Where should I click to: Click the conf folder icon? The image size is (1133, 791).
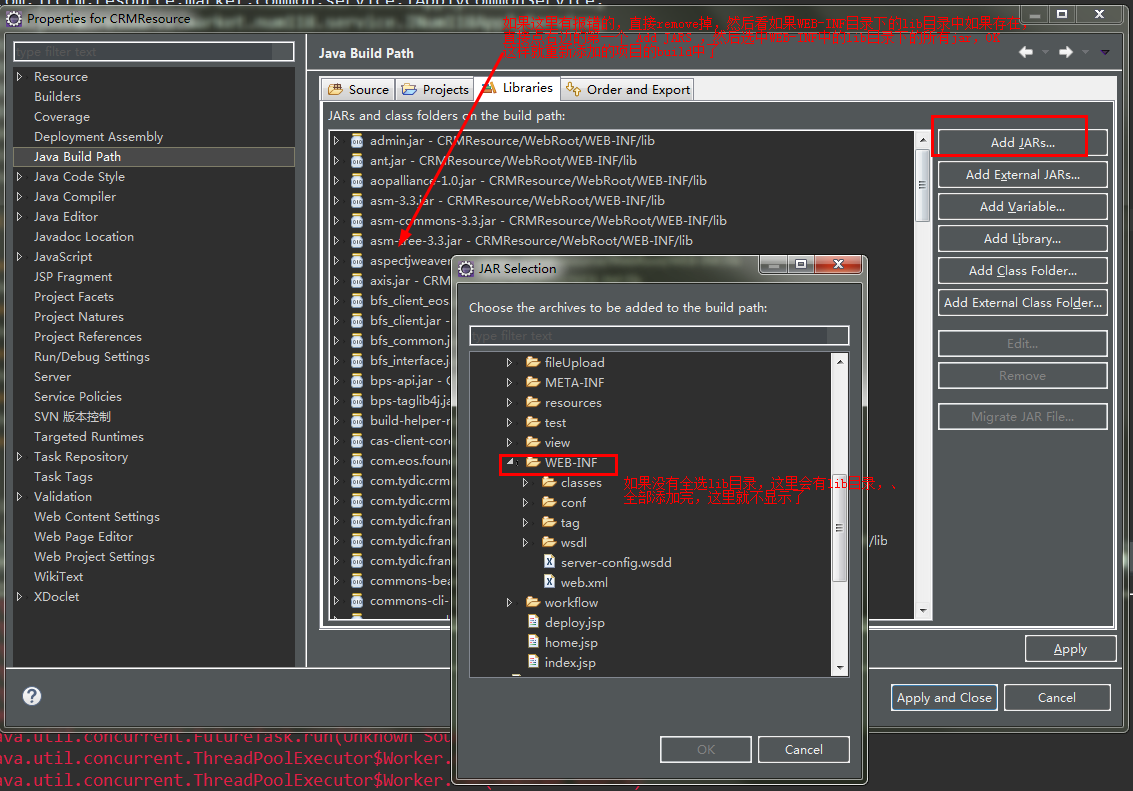549,502
